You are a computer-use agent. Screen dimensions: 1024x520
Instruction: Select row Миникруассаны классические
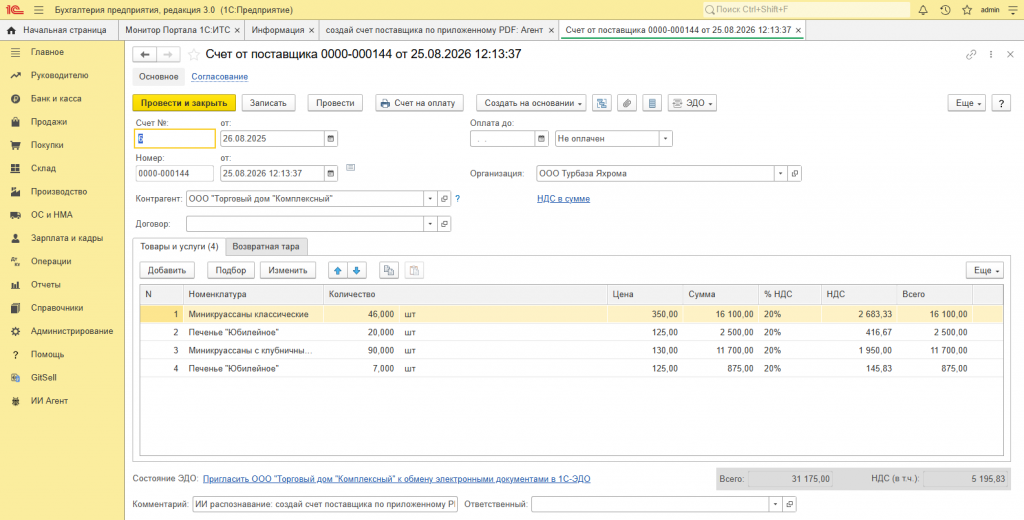[x=572, y=314]
